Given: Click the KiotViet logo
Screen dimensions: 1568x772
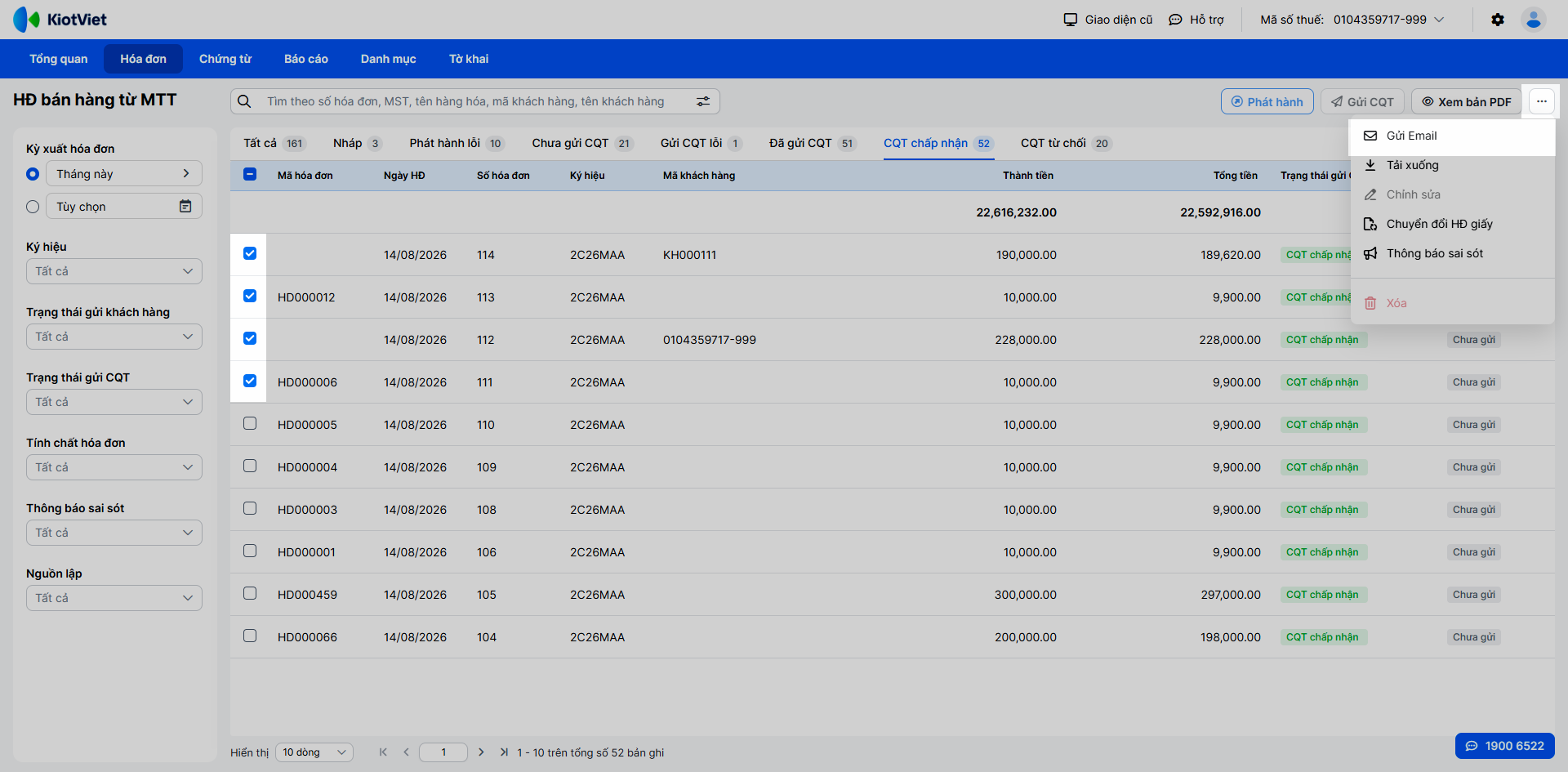Looking at the screenshot, I should 60,20.
